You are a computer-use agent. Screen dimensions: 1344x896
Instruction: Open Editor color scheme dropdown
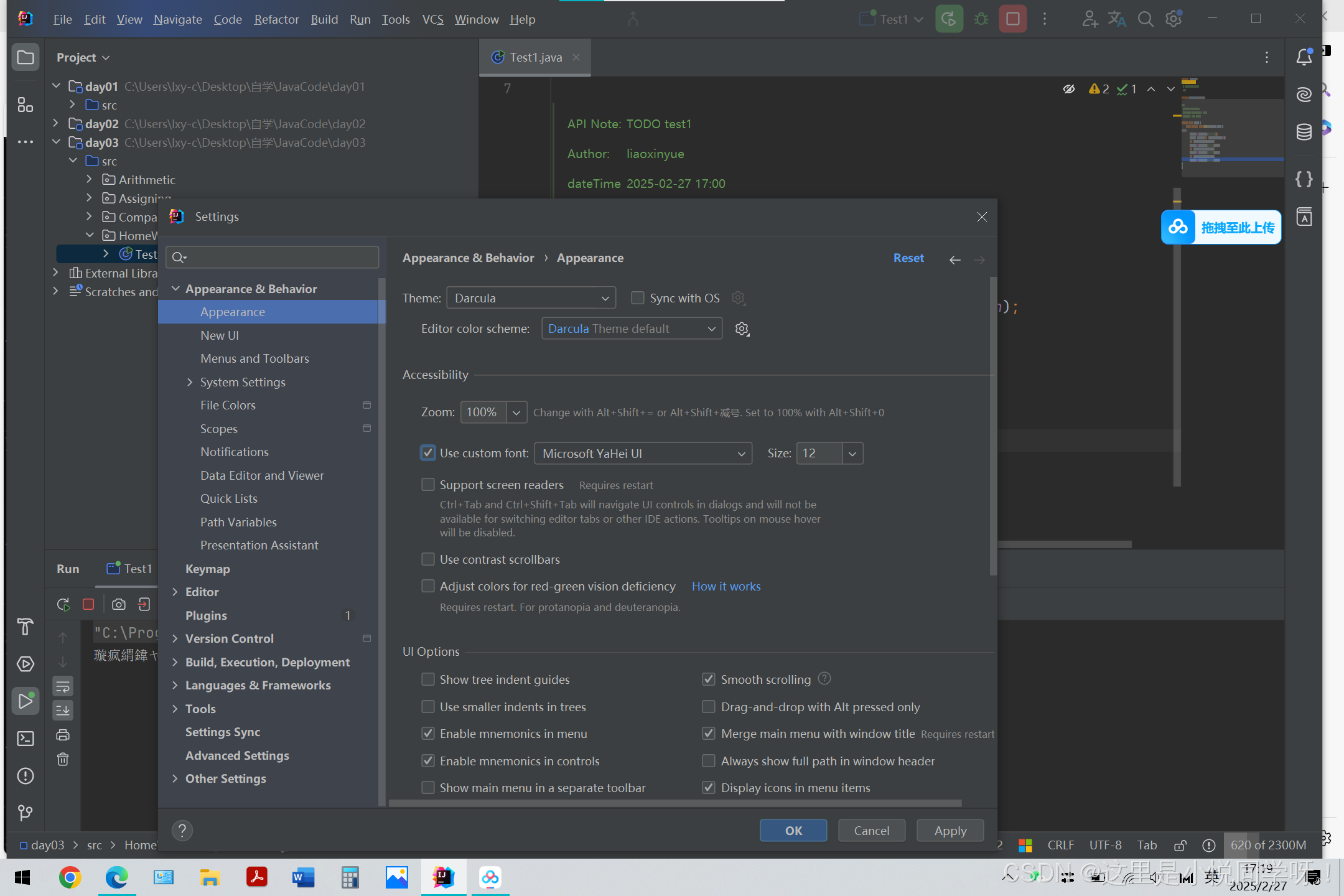632,329
